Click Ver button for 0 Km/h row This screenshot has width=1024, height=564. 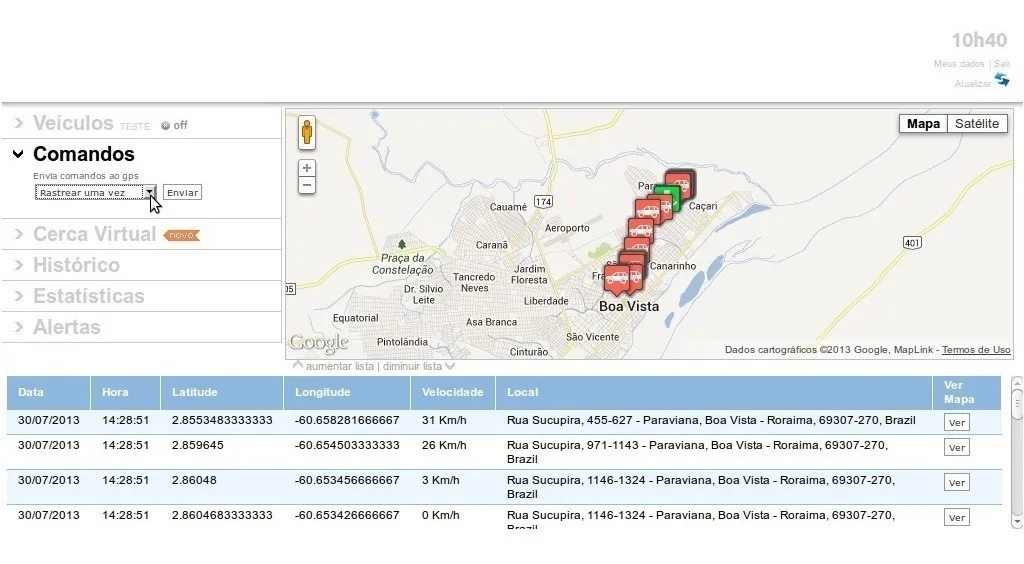(957, 518)
